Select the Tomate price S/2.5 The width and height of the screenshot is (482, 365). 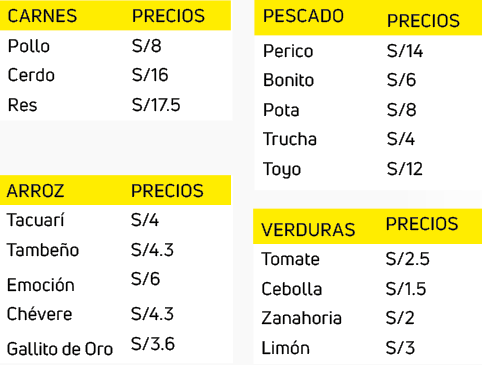[408, 259]
